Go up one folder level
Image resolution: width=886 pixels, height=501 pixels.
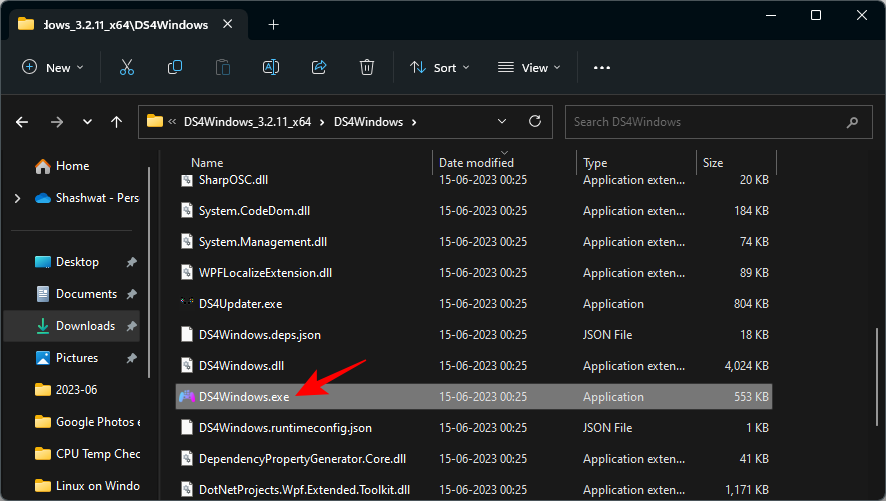[x=116, y=122]
